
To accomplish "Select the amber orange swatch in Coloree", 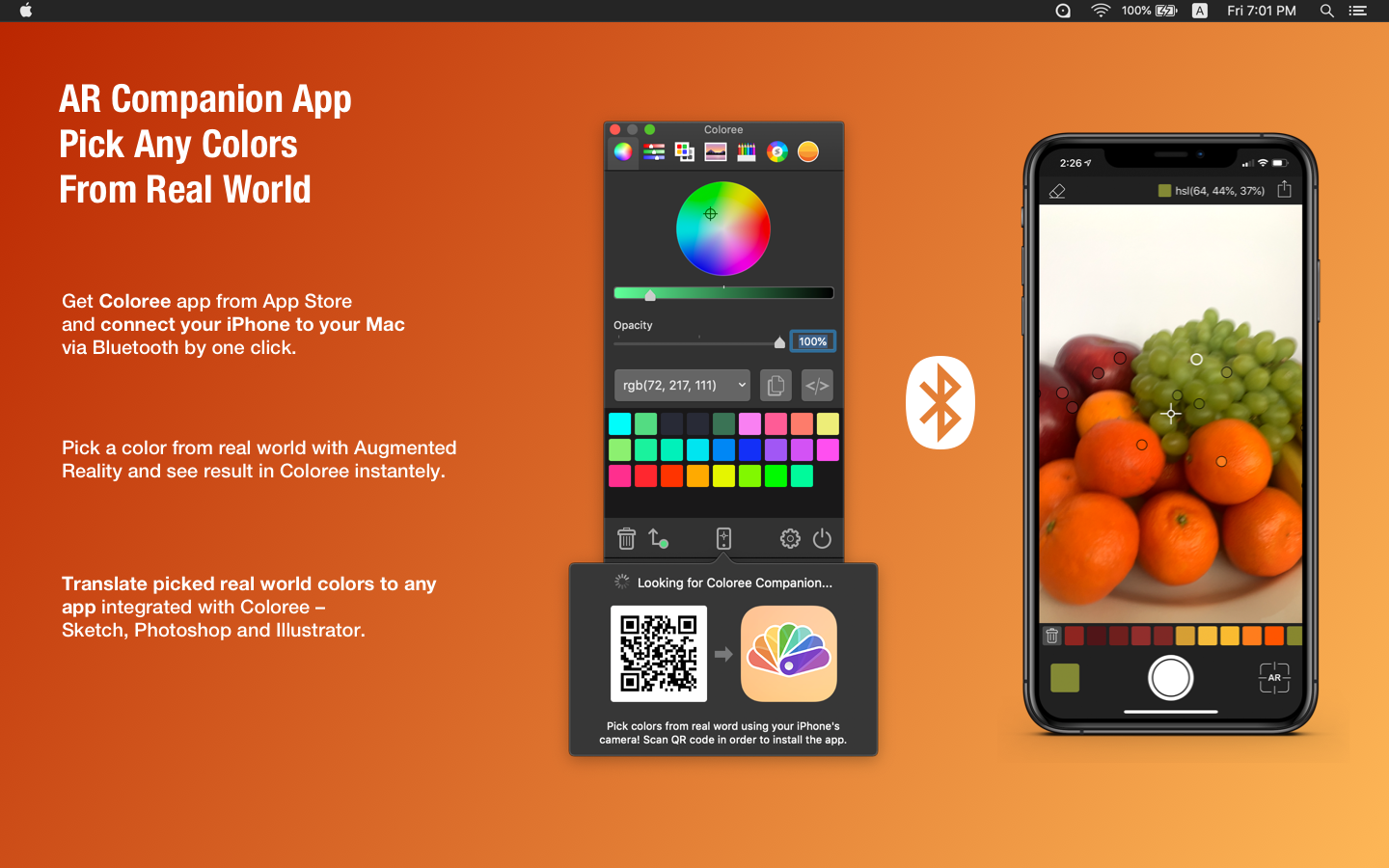I will 697,475.
